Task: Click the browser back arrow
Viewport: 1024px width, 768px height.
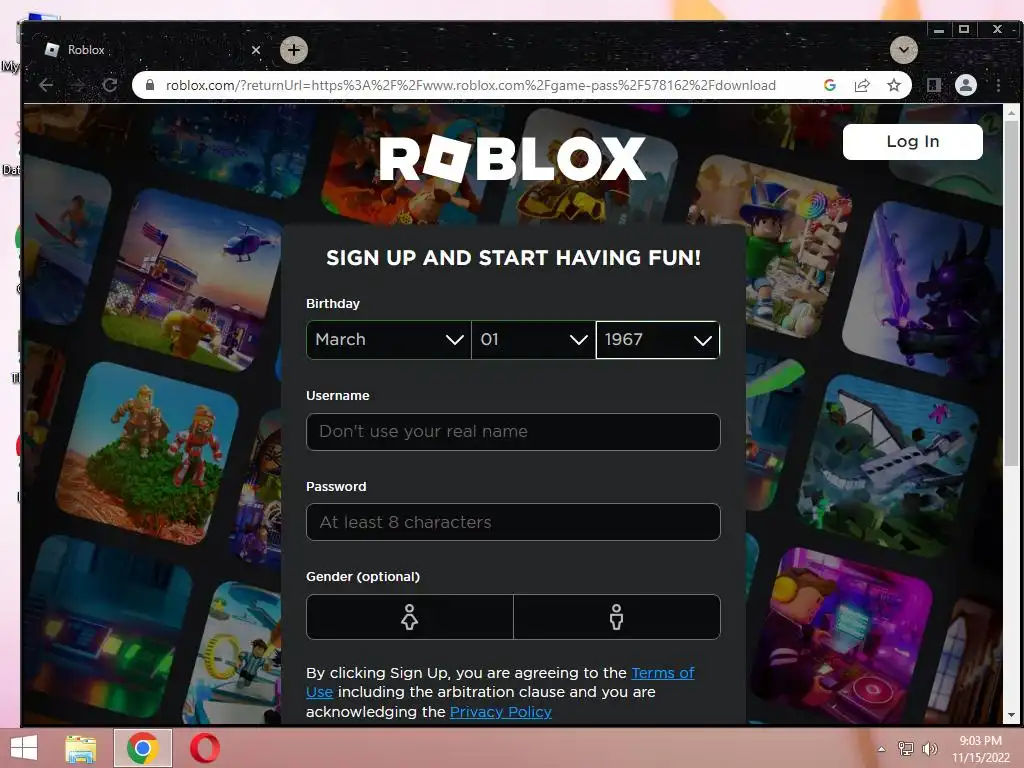Action: [46, 85]
